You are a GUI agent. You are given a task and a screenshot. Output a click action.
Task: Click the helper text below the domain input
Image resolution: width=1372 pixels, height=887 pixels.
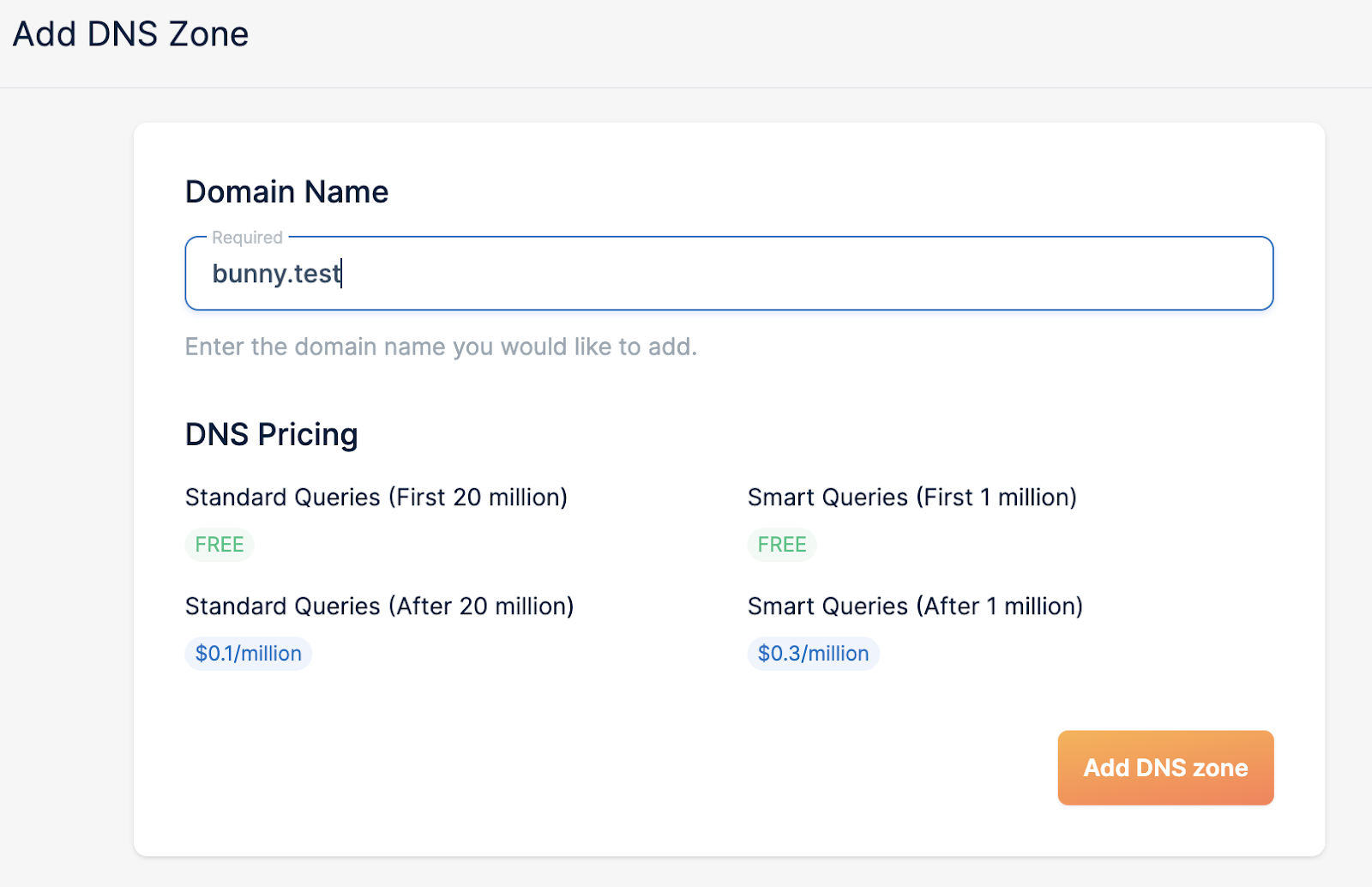pos(440,347)
